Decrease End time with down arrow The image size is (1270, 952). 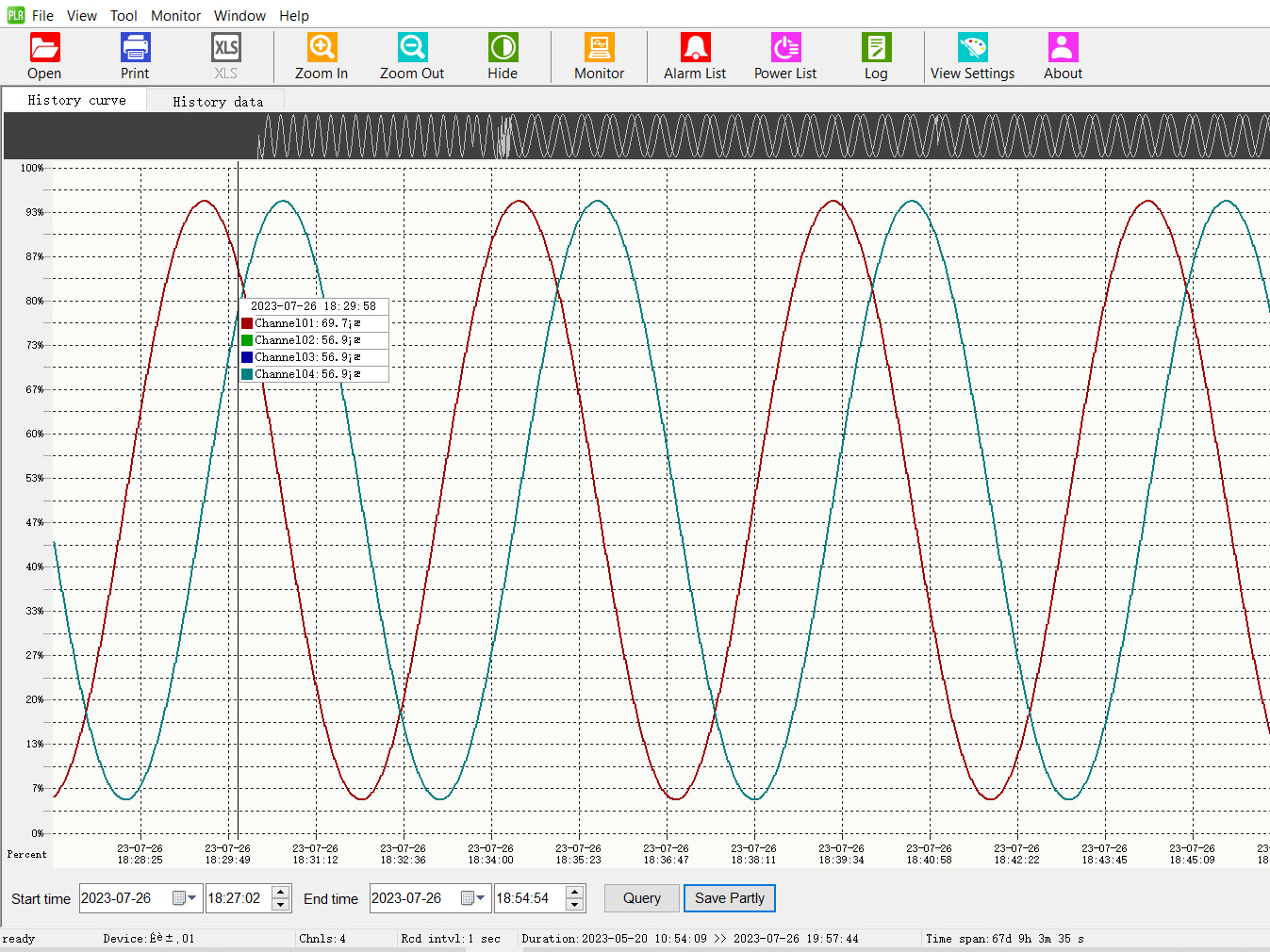point(575,905)
